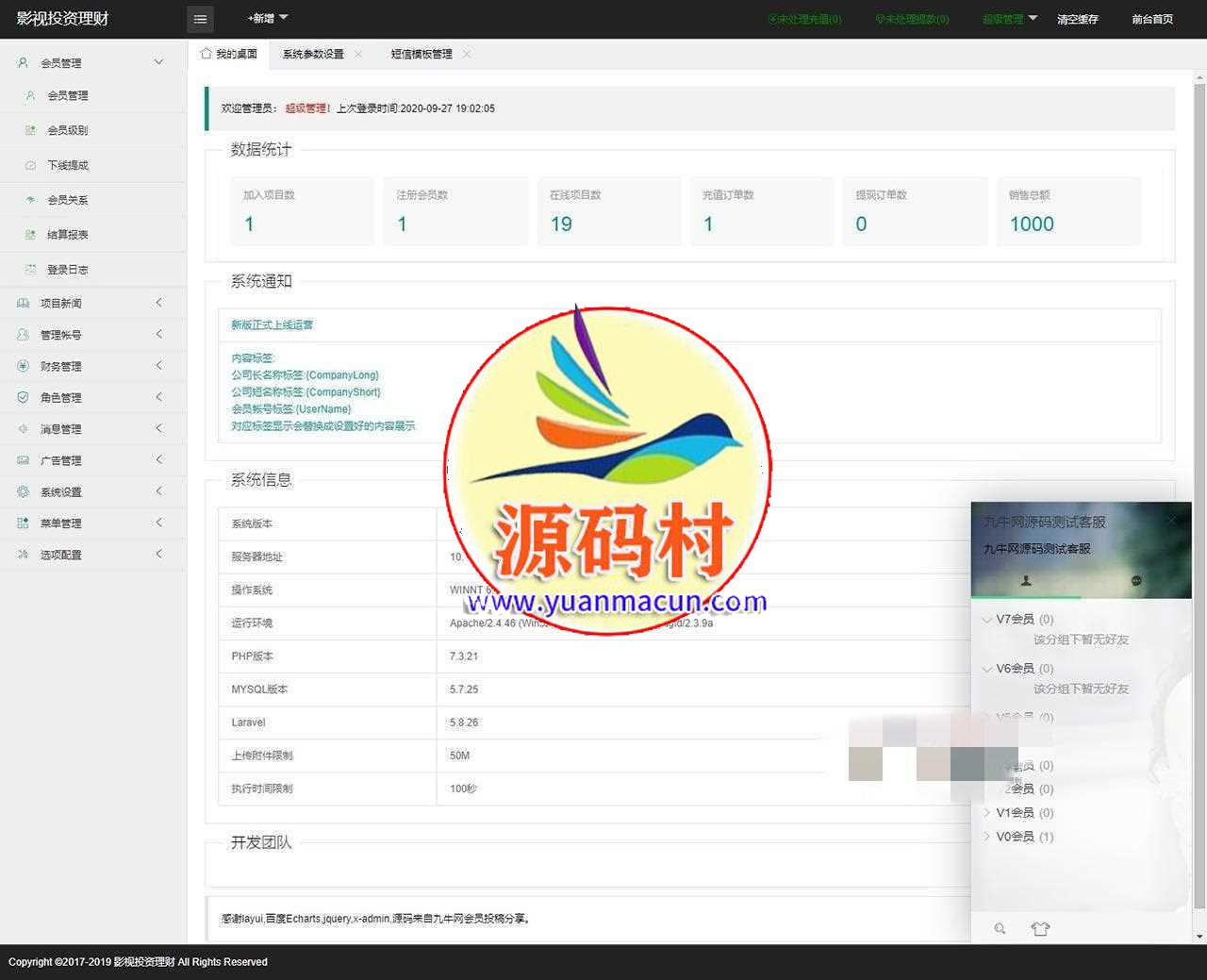
Task: Collapse the V7会员 group
Action: [987, 620]
